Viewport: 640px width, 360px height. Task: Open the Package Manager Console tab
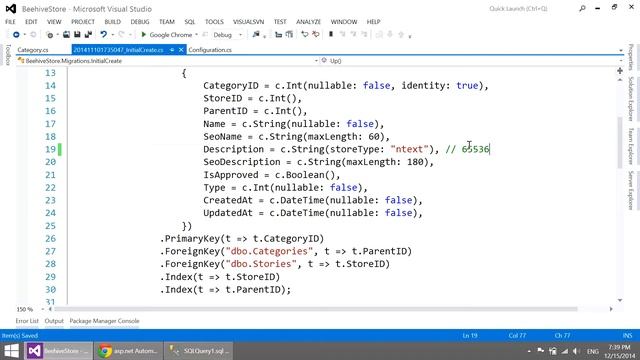coord(104,321)
